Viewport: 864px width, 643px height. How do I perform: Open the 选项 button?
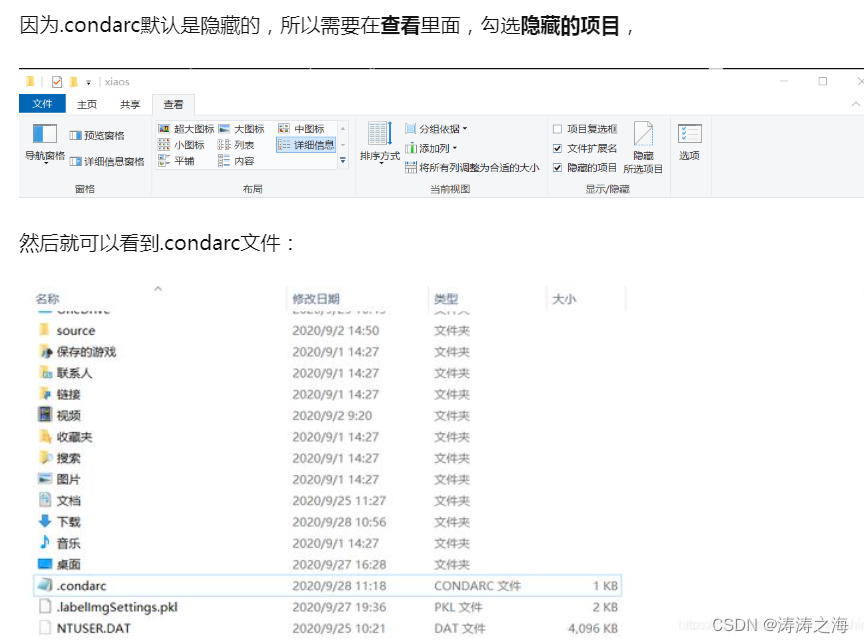click(689, 142)
